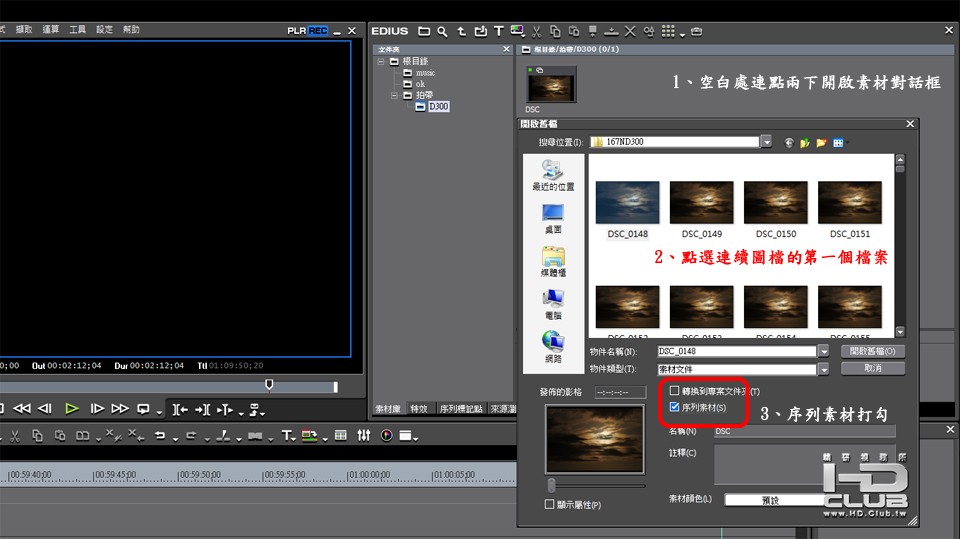Click the preview slider under the thumbnail
The image size is (960, 539).
pos(552,485)
